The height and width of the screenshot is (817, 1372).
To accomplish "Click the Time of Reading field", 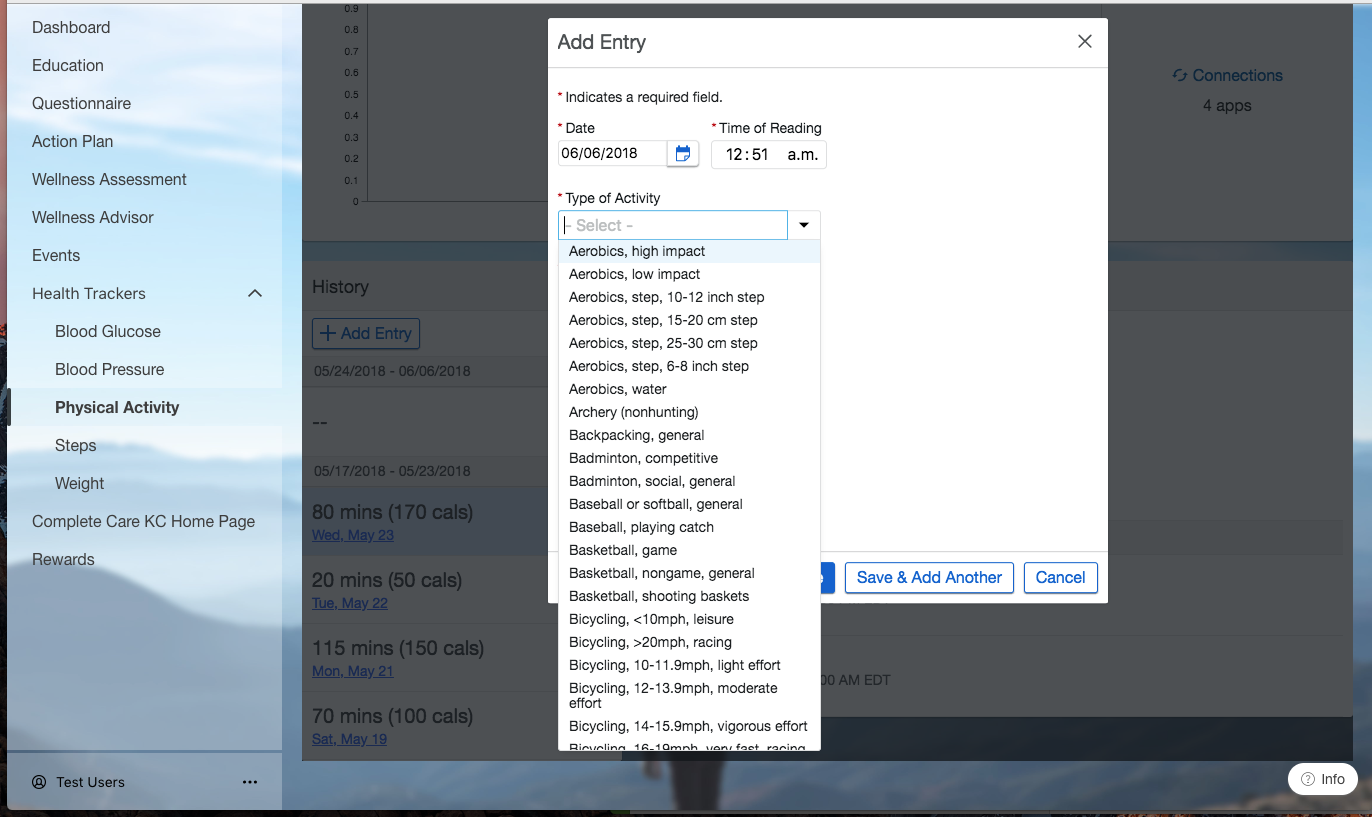I will pyautogui.click(x=768, y=154).
